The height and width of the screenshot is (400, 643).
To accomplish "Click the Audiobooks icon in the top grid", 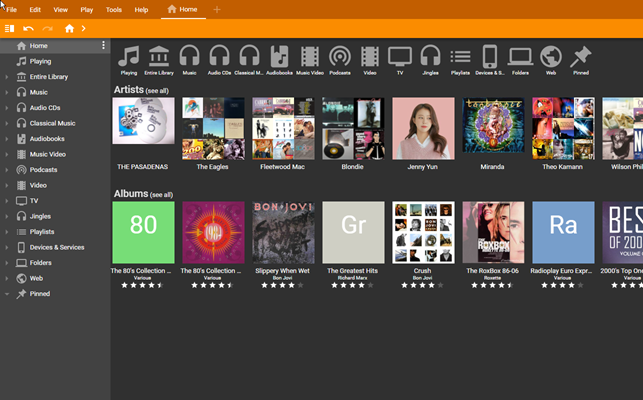I will (279, 57).
